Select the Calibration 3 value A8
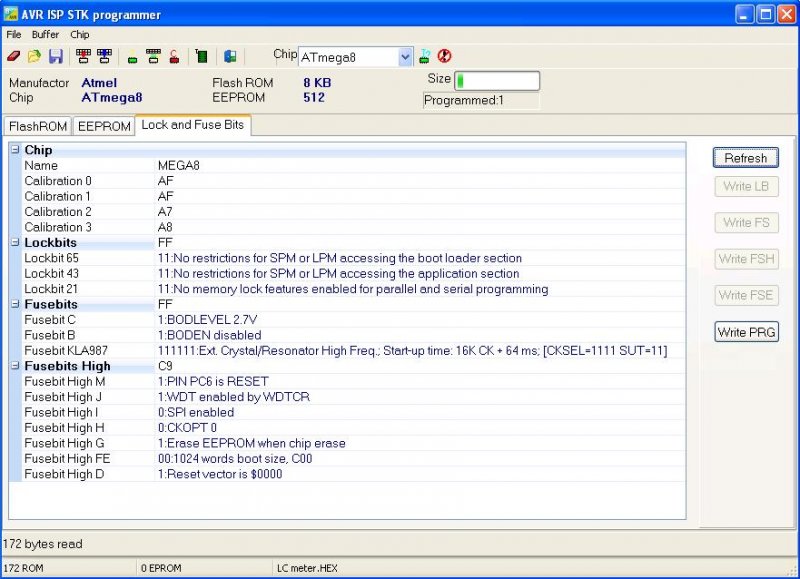Image resolution: width=800 pixels, height=579 pixels. [165, 227]
